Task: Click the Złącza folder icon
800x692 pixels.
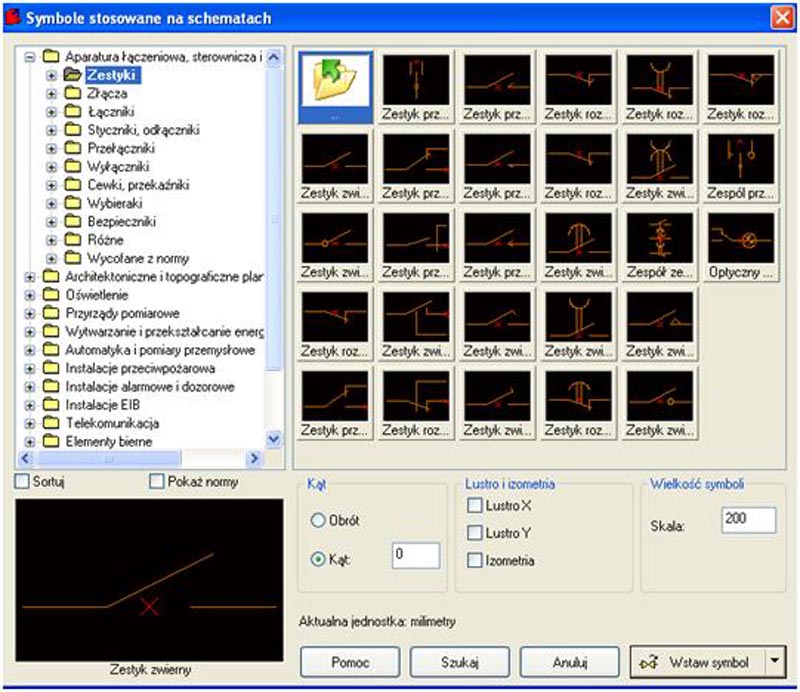Action: (73, 93)
